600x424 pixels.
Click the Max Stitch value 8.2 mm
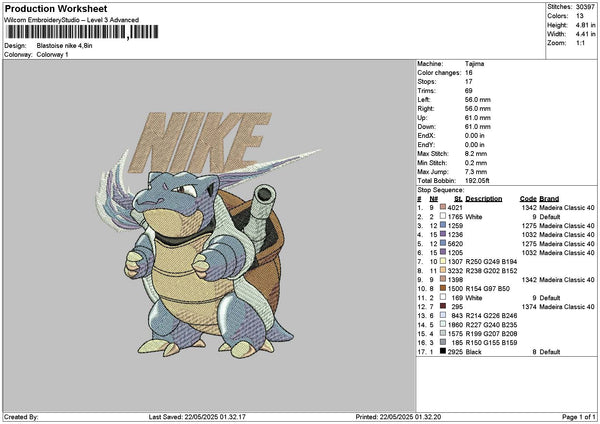pos(476,154)
